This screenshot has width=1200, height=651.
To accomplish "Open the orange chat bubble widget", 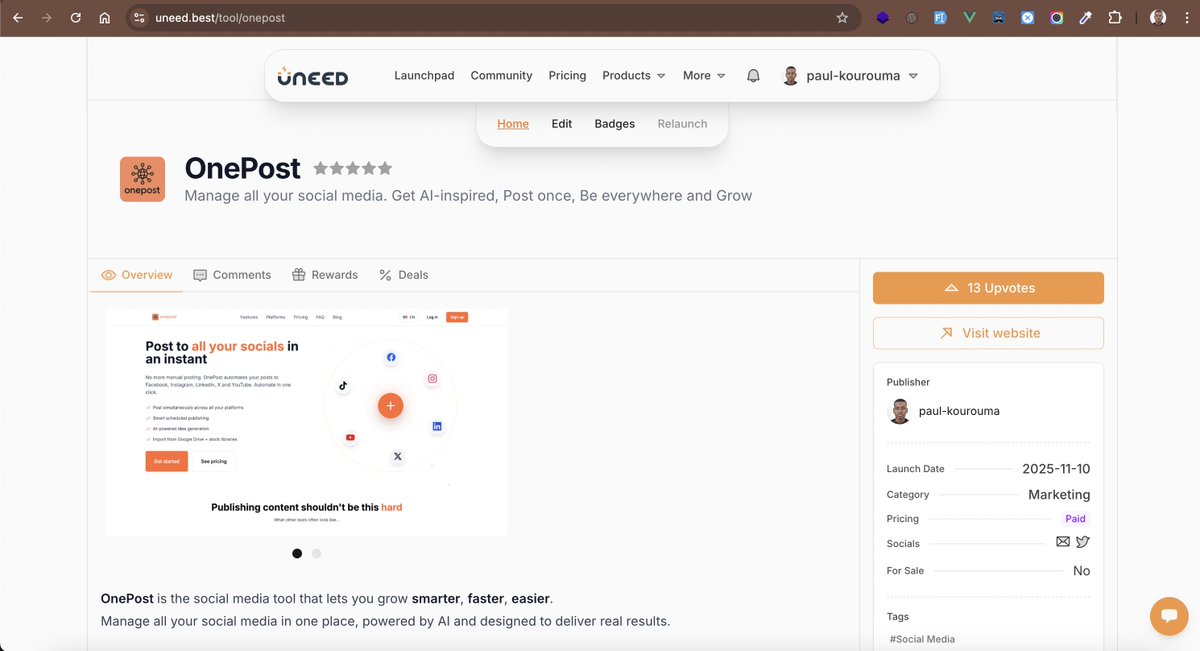I will 1169,616.
